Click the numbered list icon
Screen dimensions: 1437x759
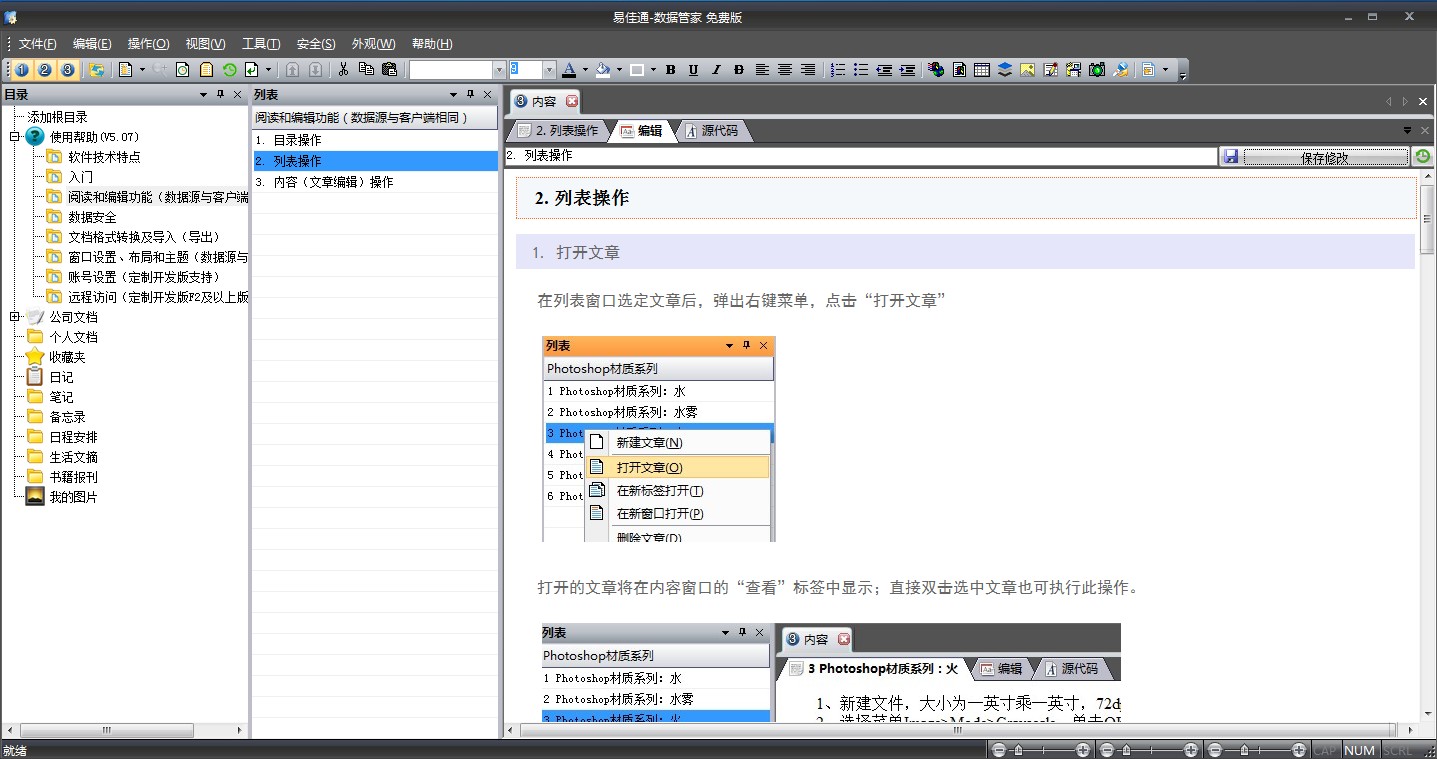click(x=838, y=70)
